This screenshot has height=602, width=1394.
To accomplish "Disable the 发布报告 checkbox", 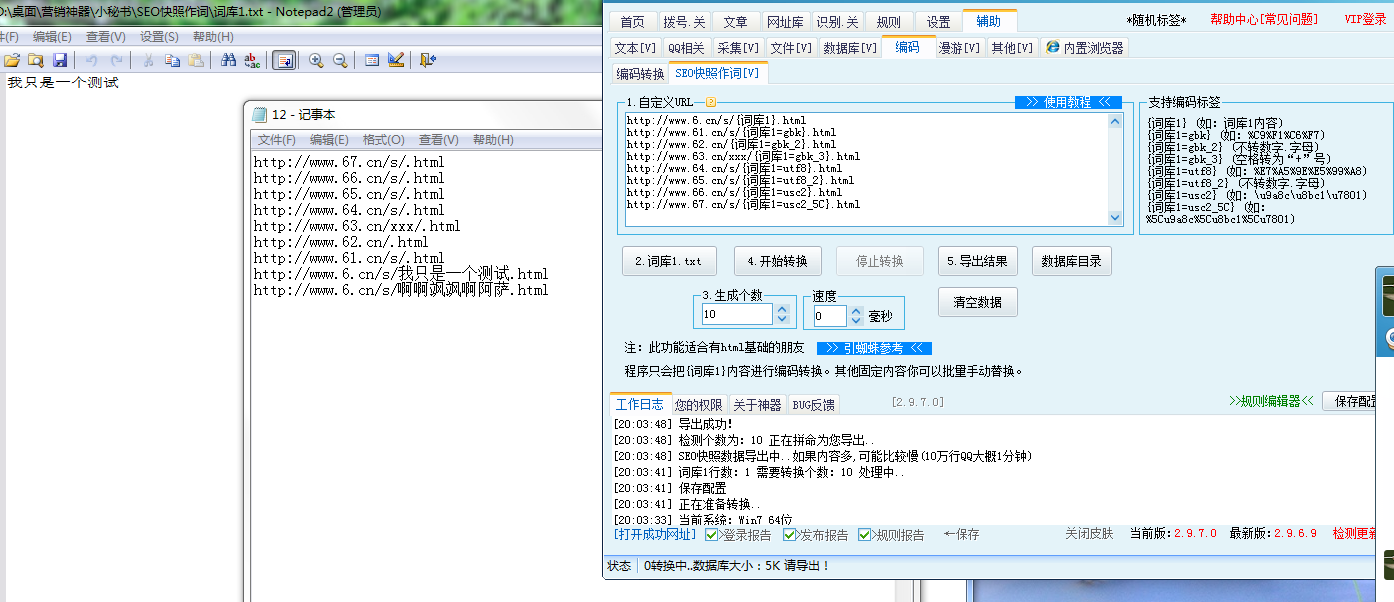I will coord(789,534).
